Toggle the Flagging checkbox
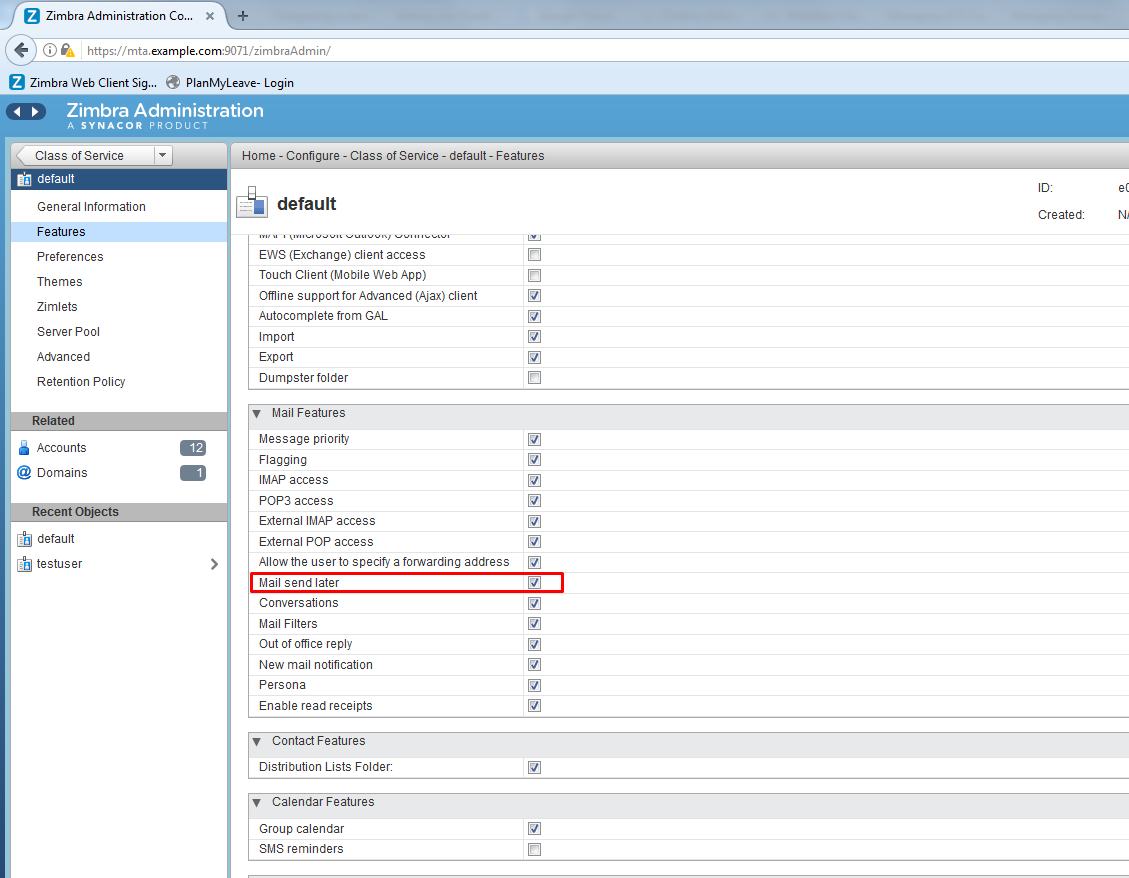The image size is (1129, 878). pos(534,460)
